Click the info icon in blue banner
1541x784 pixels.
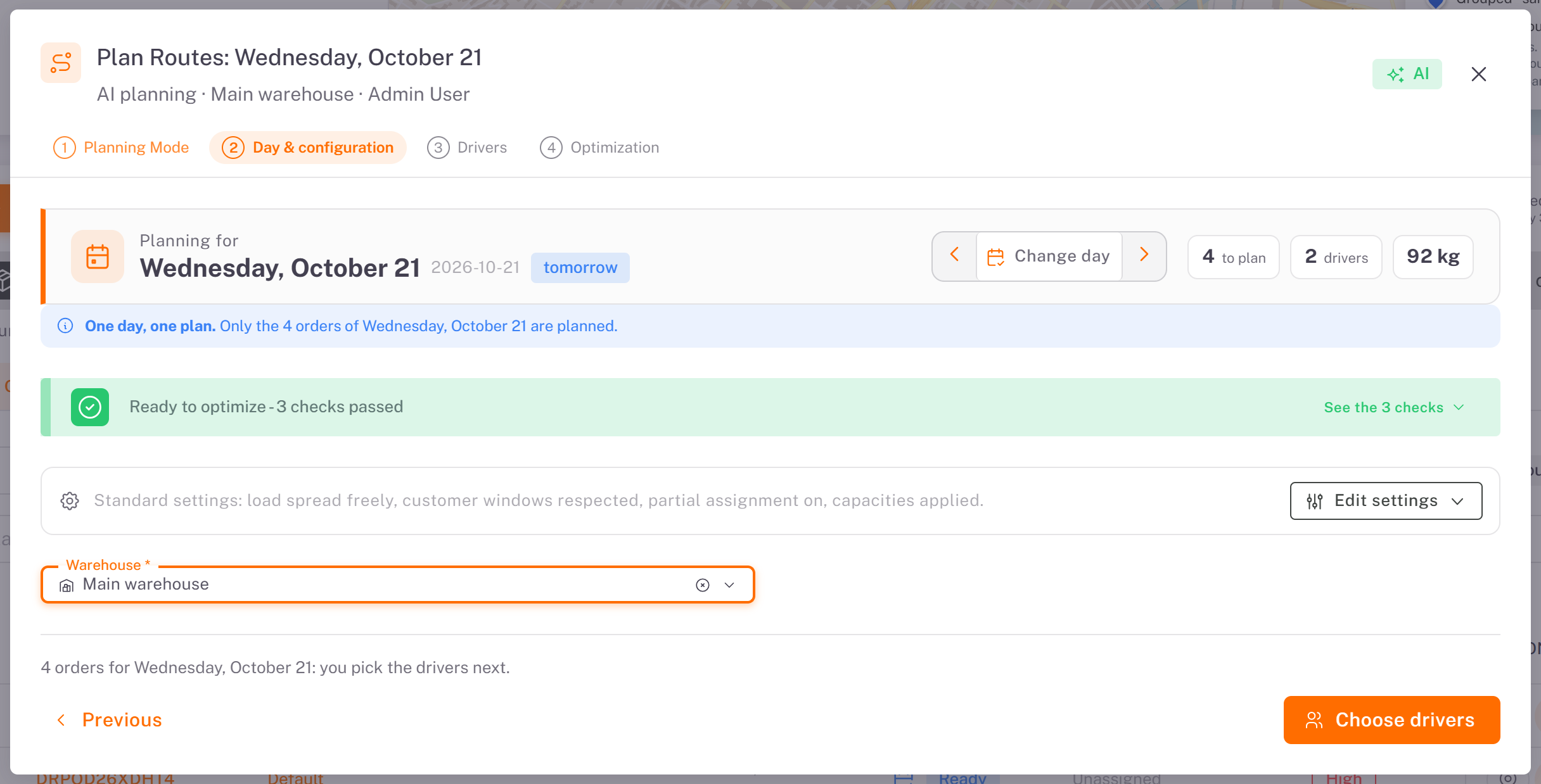65,326
